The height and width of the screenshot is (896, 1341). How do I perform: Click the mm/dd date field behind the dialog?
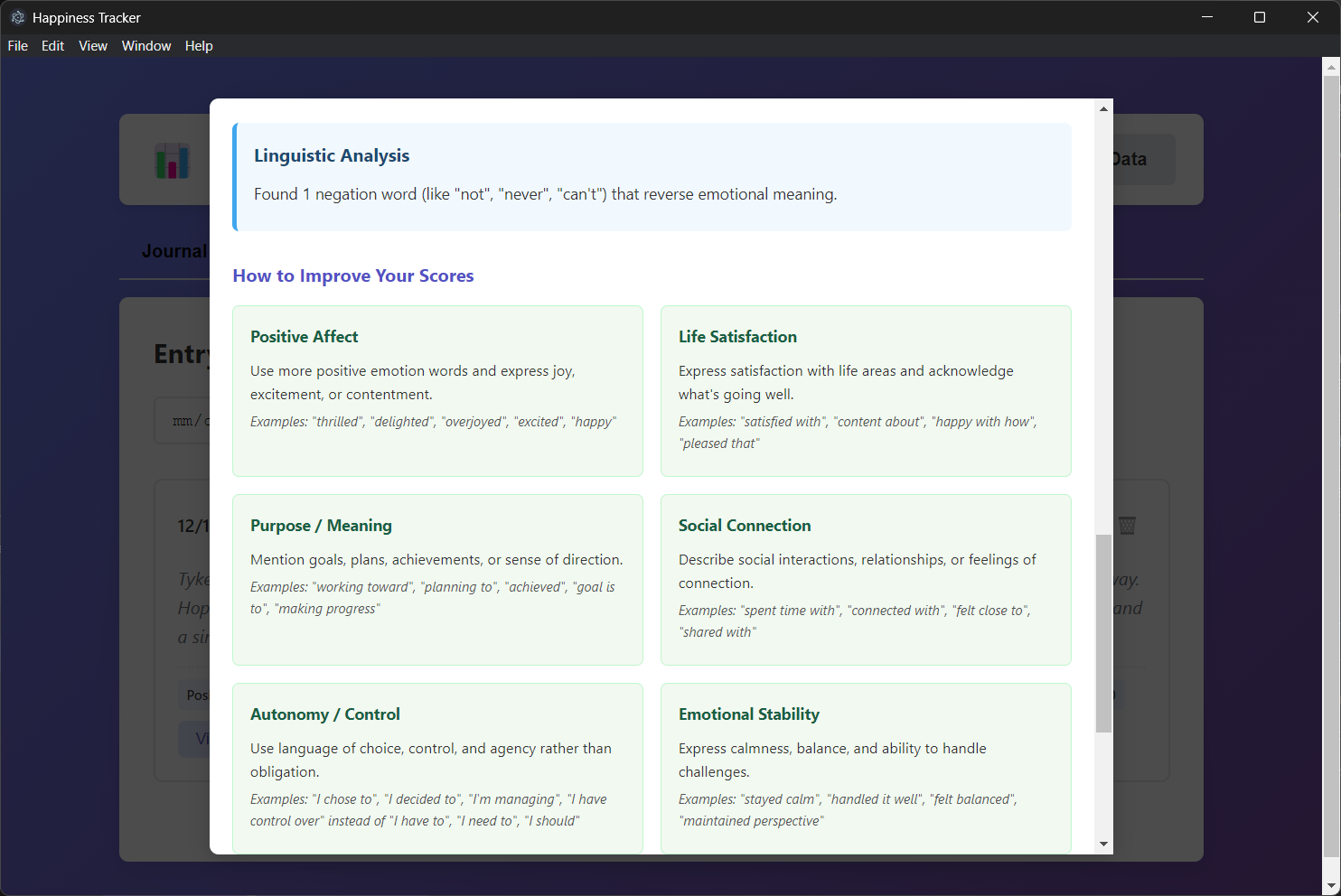(183, 421)
